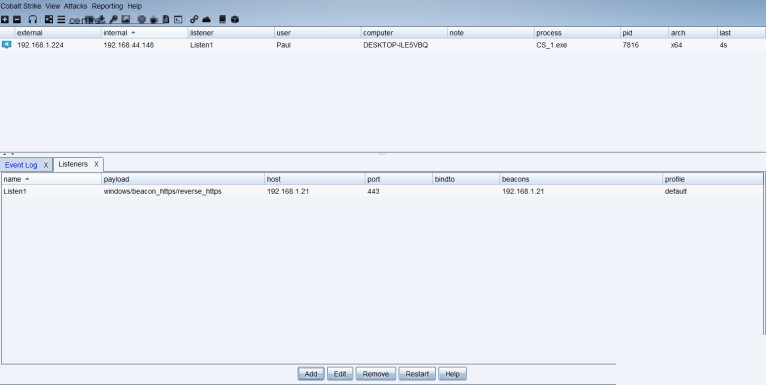Open the Help menu in menu bar
This screenshot has height=385, width=766.
(x=134, y=6)
